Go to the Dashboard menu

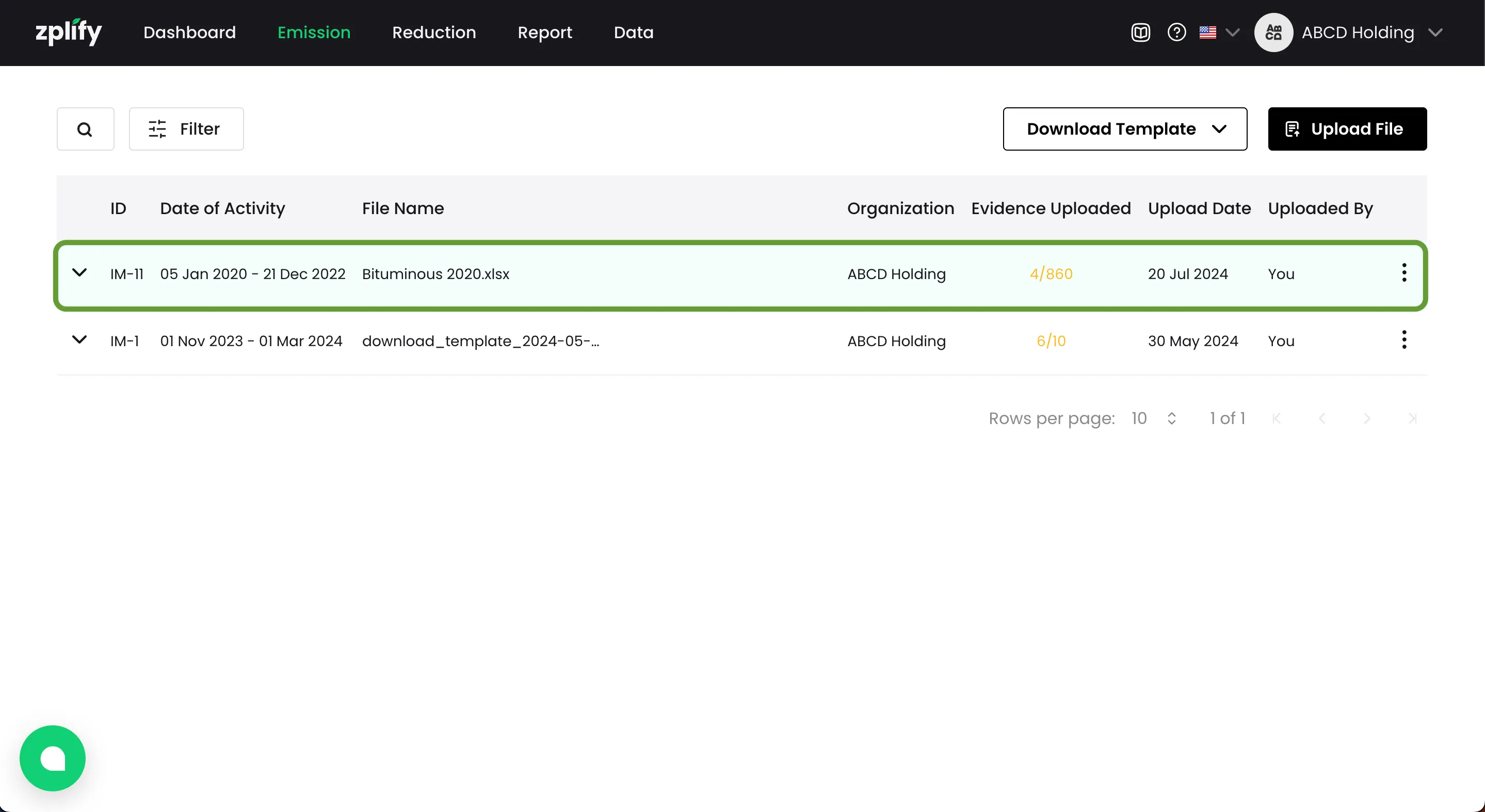189,33
